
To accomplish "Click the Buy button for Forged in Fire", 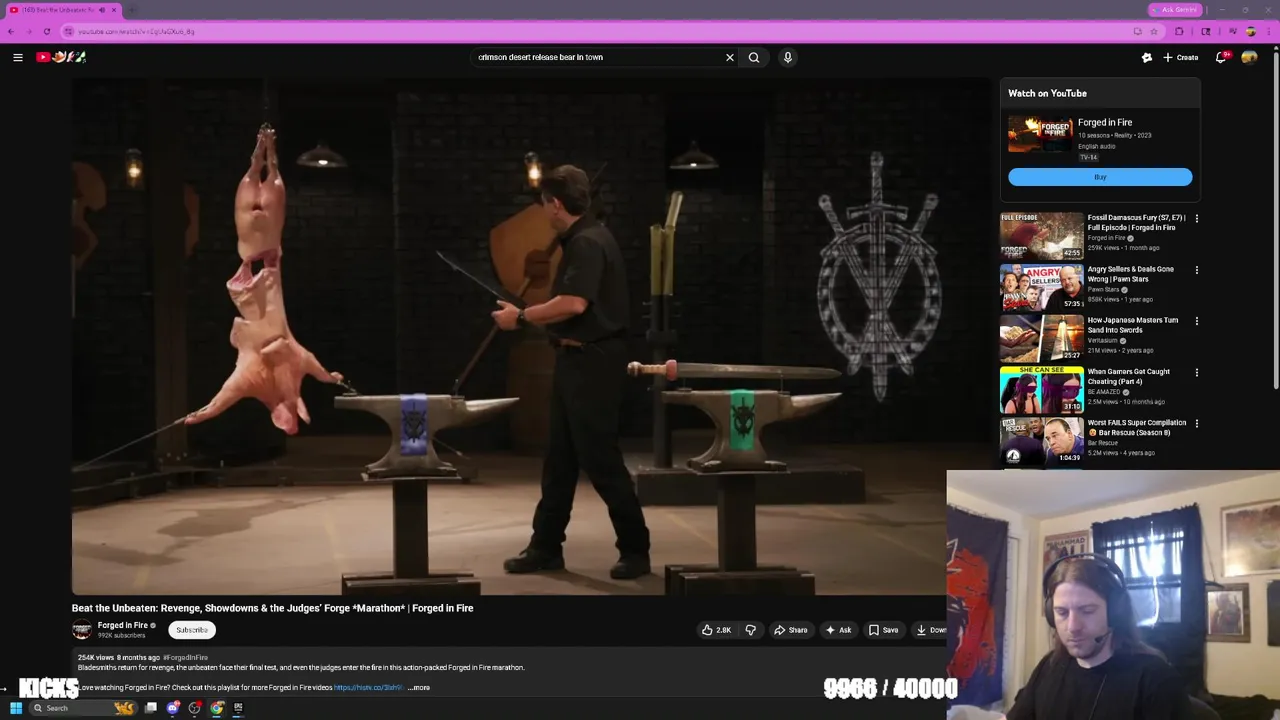I will [1100, 177].
